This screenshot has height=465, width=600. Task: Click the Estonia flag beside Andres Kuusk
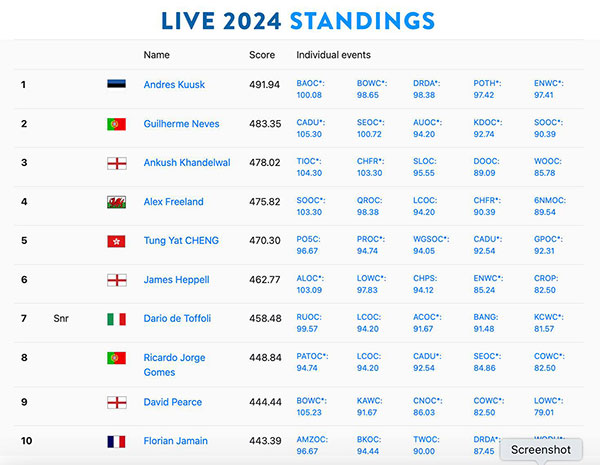(116, 84)
